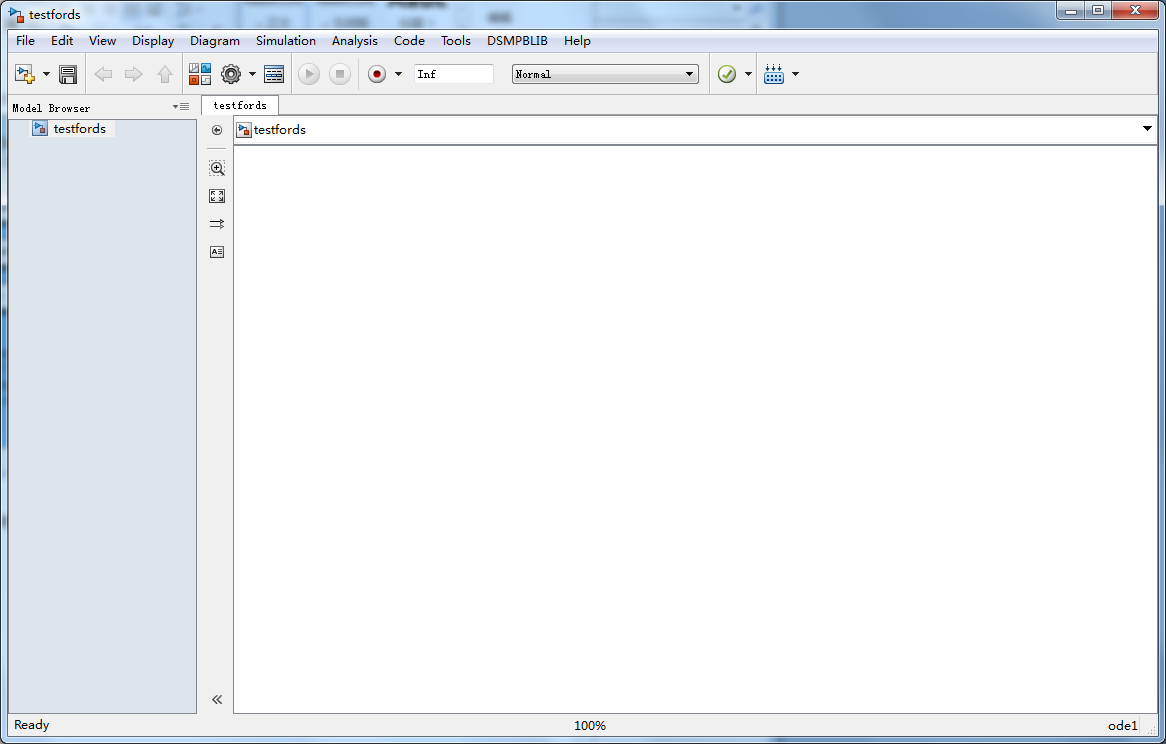Open the Diagram menu
1166x744 pixels.
(x=215, y=41)
